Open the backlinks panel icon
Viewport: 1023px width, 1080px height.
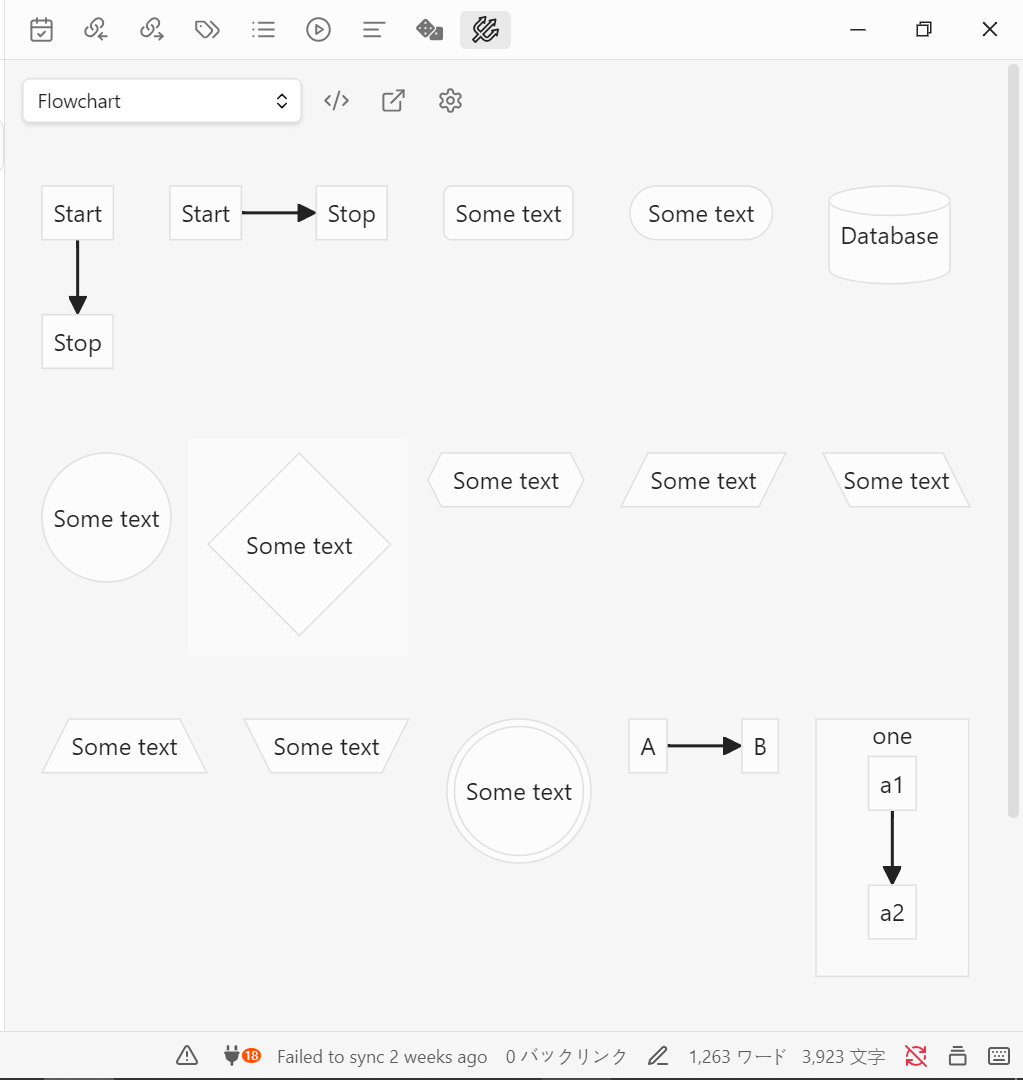point(96,30)
